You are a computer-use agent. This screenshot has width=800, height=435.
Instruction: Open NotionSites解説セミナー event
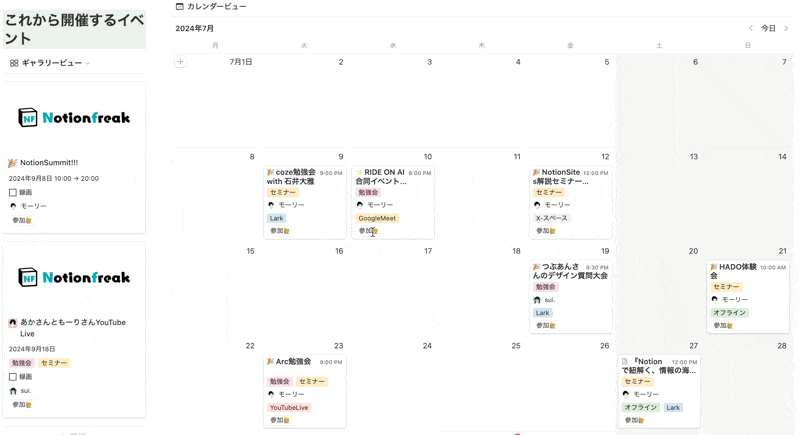(560, 176)
